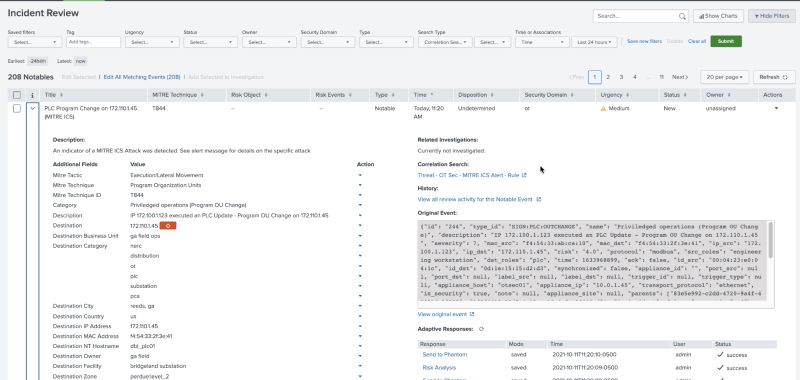Click Save new filters link
The image size is (800, 380).
tap(644, 41)
